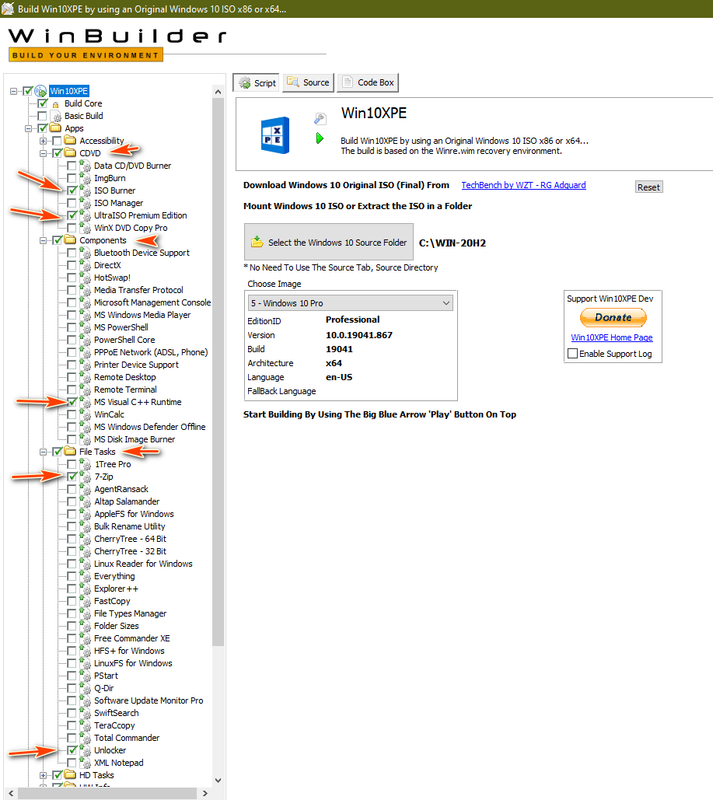Toggle MS Visual C++ Runtime checkbox

[72, 402]
